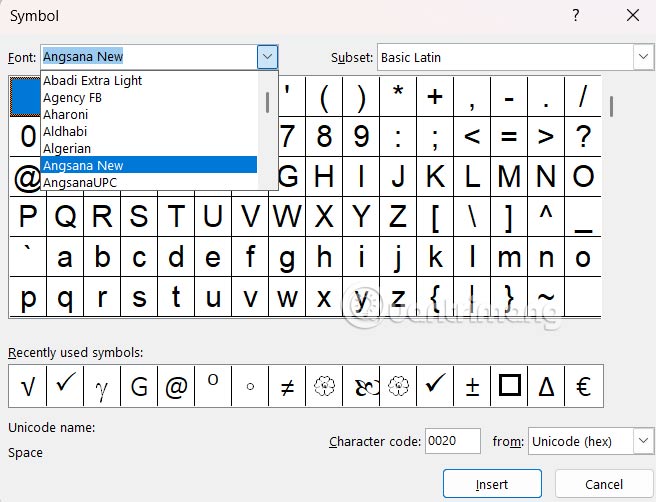Select AngsanaUPC font in list
656x502 pixels.
[149, 182]
